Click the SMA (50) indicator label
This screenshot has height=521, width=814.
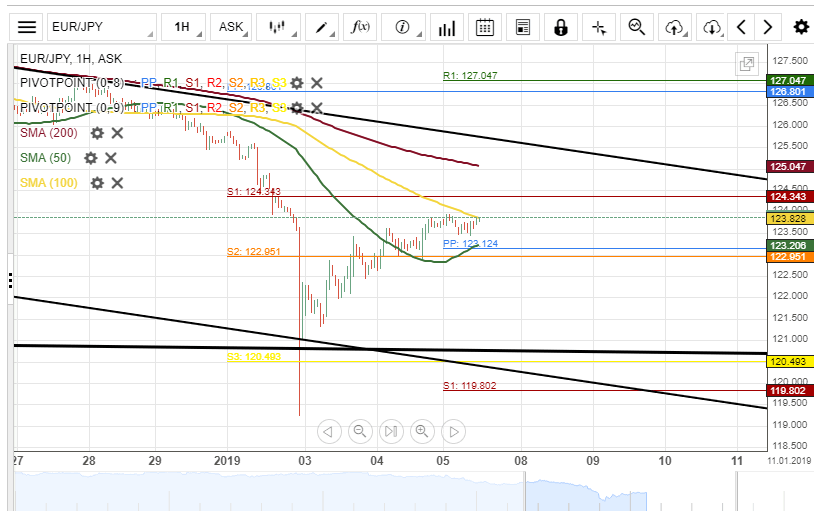pyautogui.click(x=45, y=158)
